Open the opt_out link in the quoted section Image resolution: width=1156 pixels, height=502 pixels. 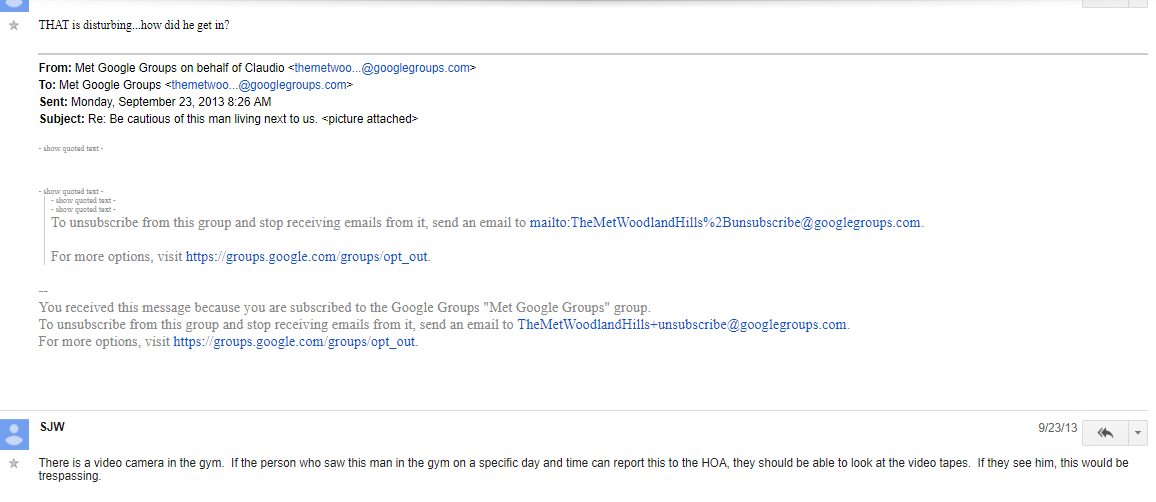(306, 257)
